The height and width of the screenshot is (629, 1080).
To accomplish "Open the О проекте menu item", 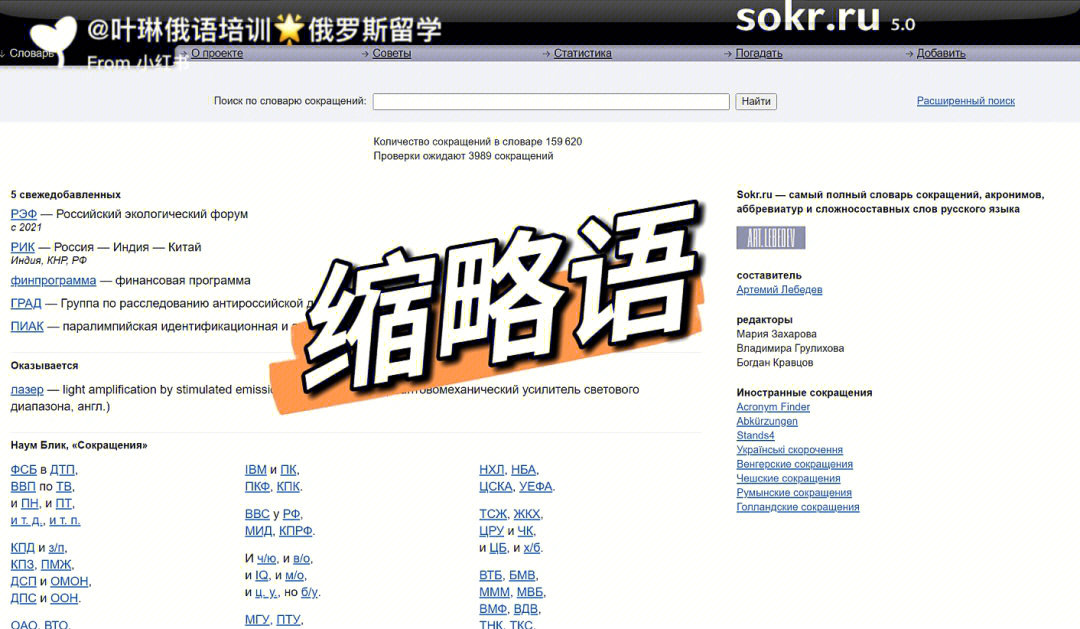I will [x=217, y=53].
